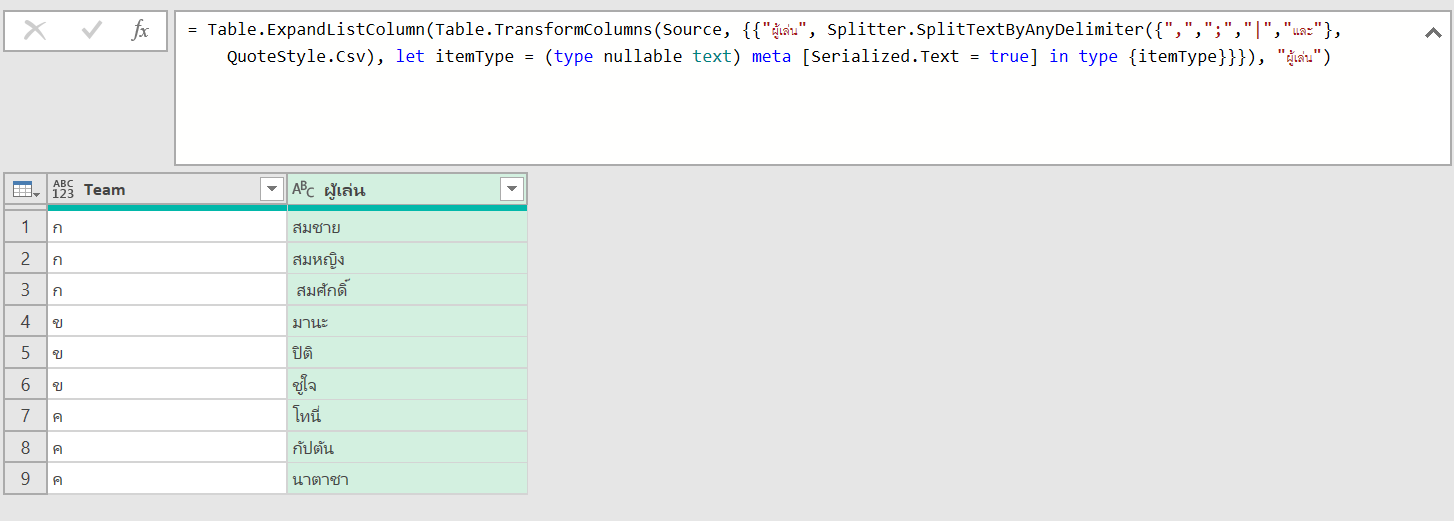Select row number 1
Image resolution: width=1454 pixels, height=521 pixels.
25,227
